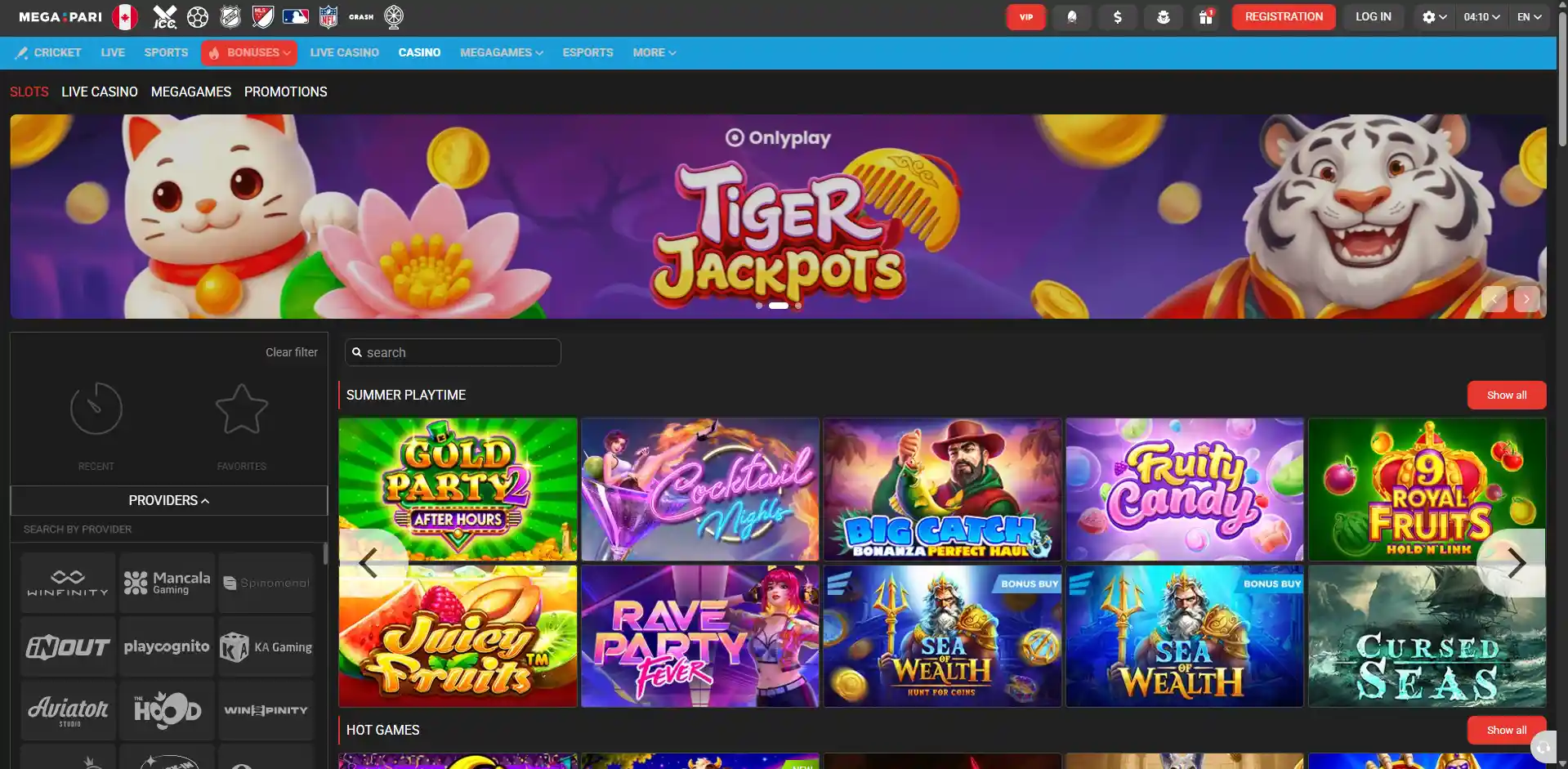
Task: Expand the More menu
Action: [654, 52]
